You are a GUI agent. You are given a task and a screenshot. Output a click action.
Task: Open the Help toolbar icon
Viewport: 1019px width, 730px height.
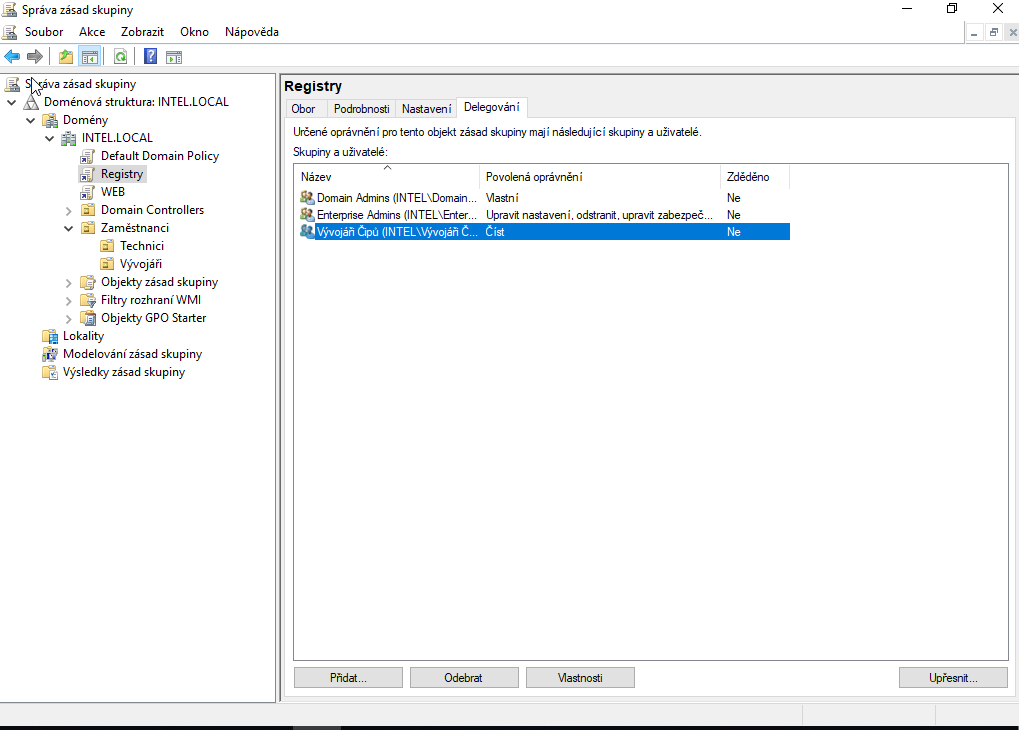150,57
